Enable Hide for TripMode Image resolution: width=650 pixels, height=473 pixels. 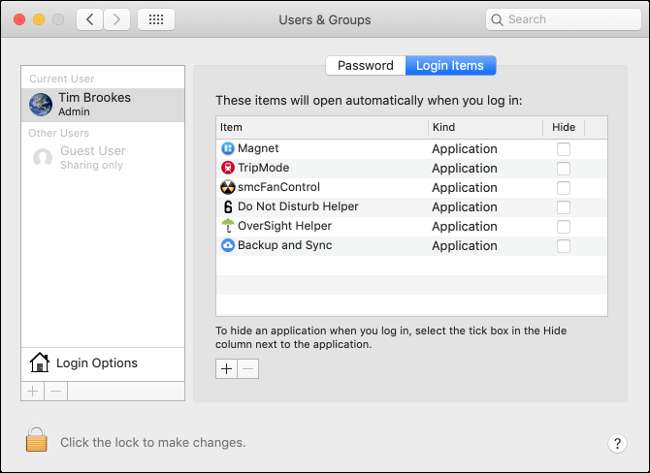[x=564, y=168]
